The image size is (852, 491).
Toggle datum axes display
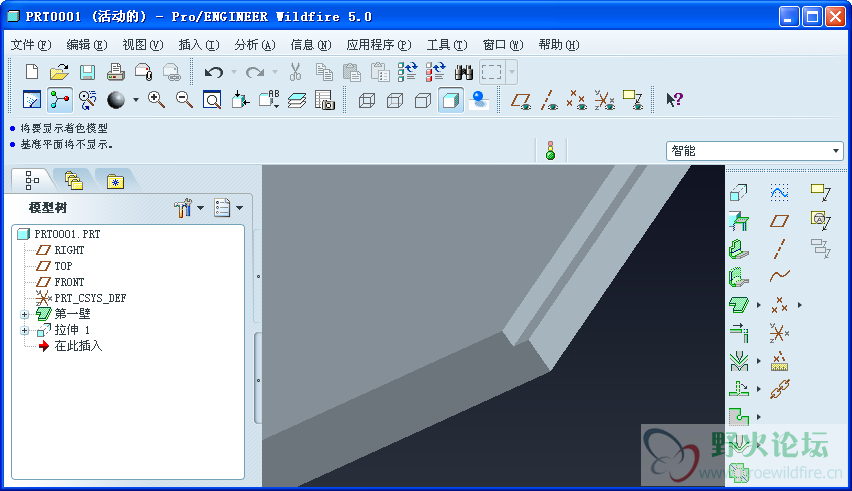pos(549,100)
